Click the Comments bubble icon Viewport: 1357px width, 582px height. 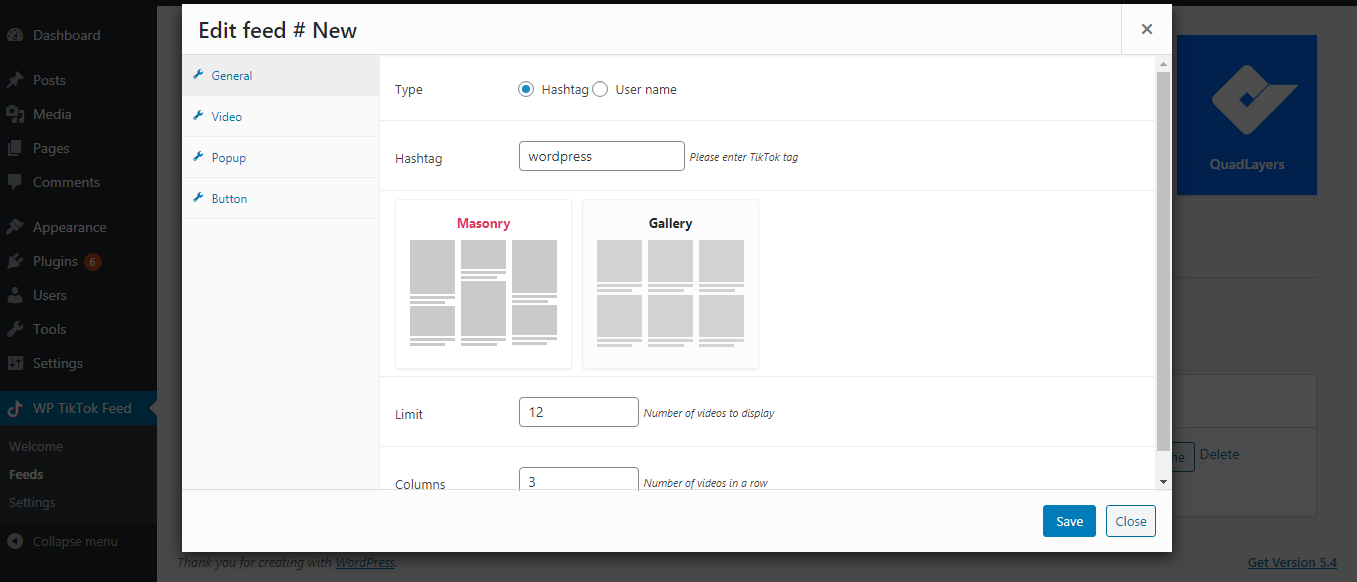pos(15,182)
